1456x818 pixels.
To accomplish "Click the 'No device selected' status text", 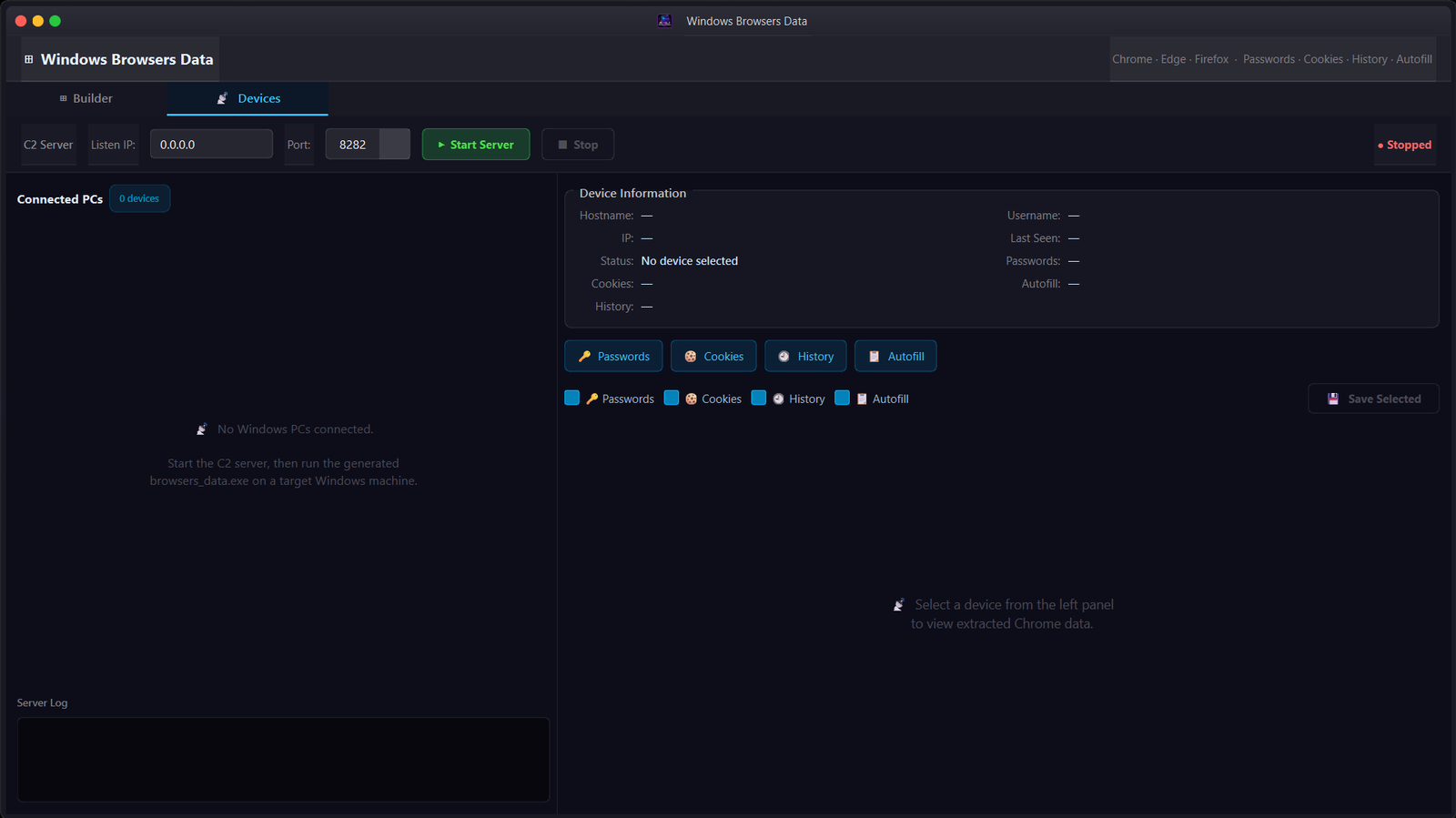I will point(690,261).
